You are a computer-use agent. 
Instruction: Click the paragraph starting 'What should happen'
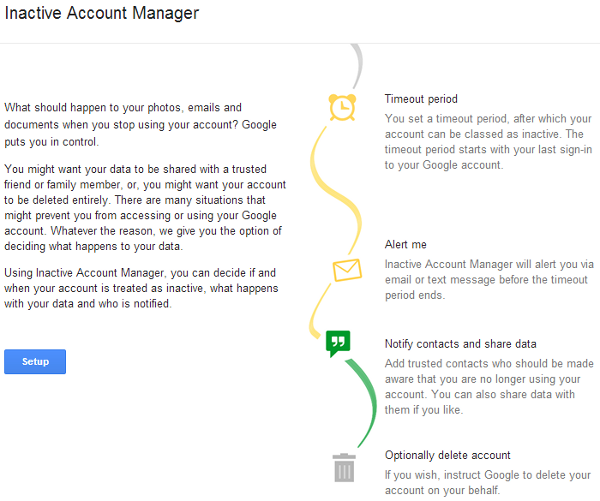(x=140, y=124)
